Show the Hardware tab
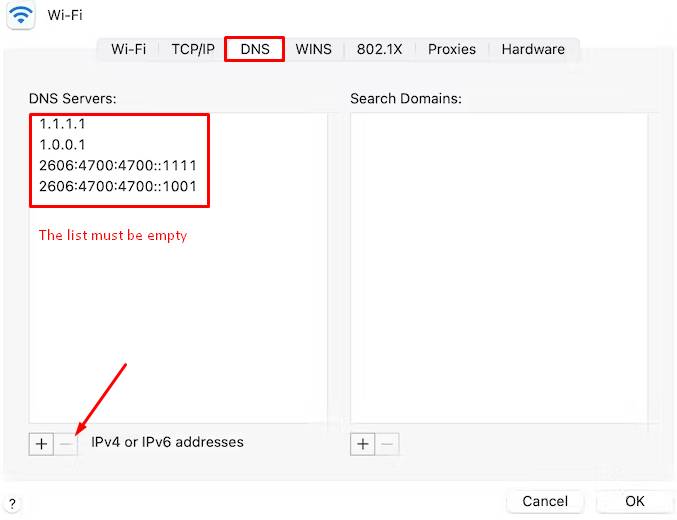This screenshot has width=677, height=520. click(533, 49)
